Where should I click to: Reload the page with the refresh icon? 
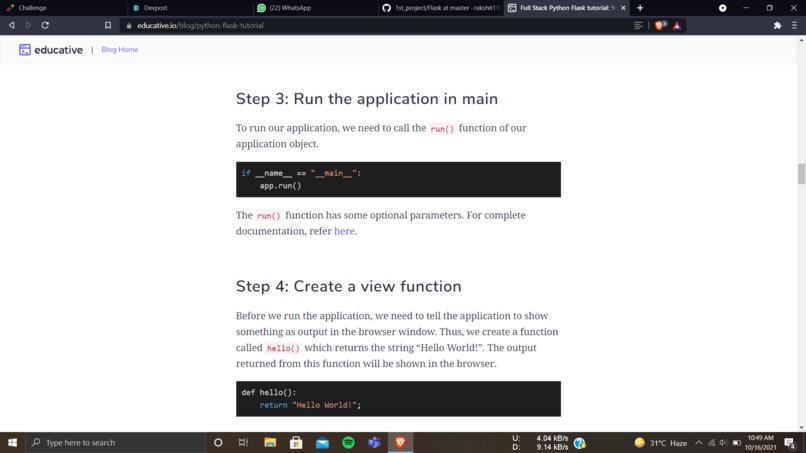click(45, 25)
